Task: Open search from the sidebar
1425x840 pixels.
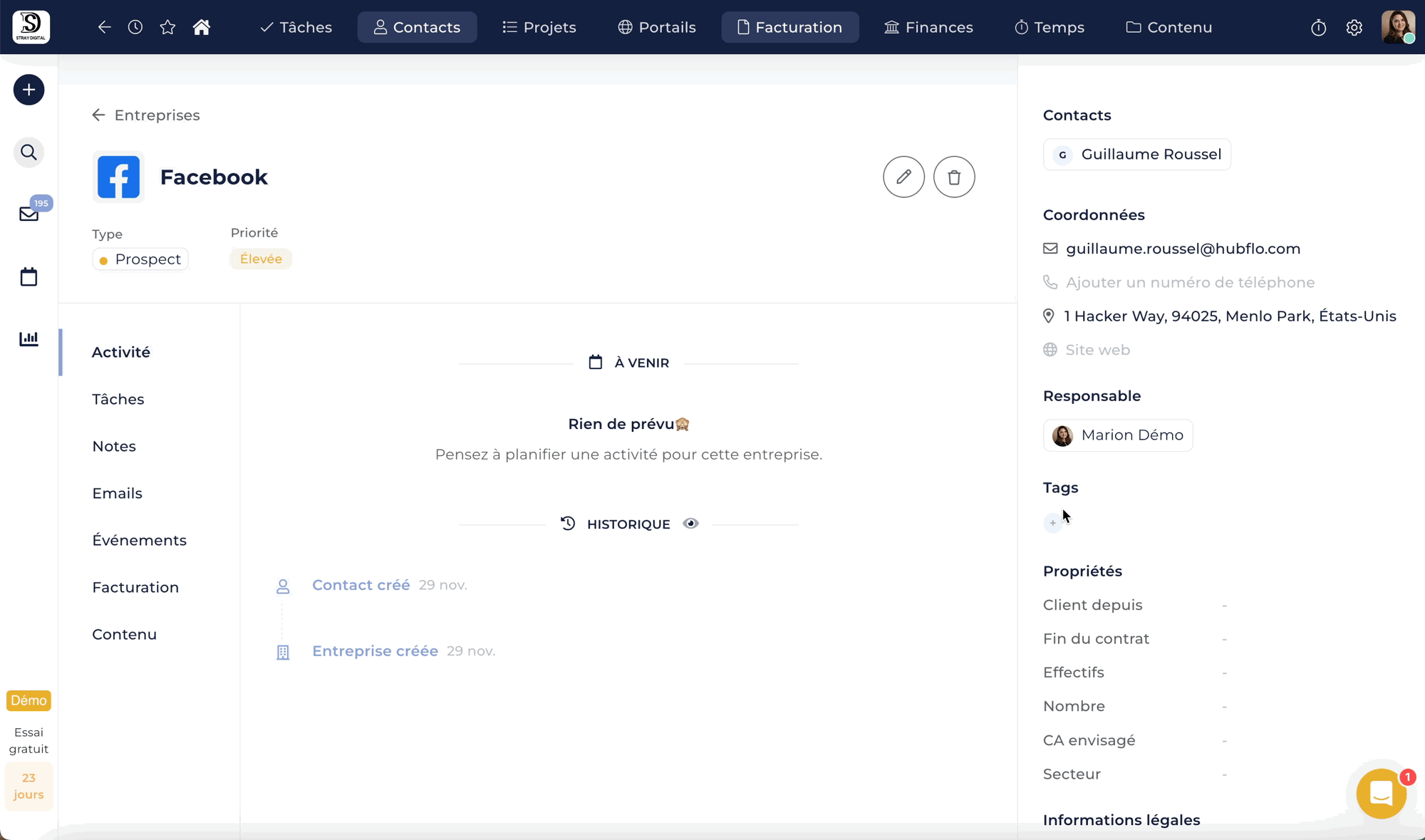Action: click(x=28, y=152)
